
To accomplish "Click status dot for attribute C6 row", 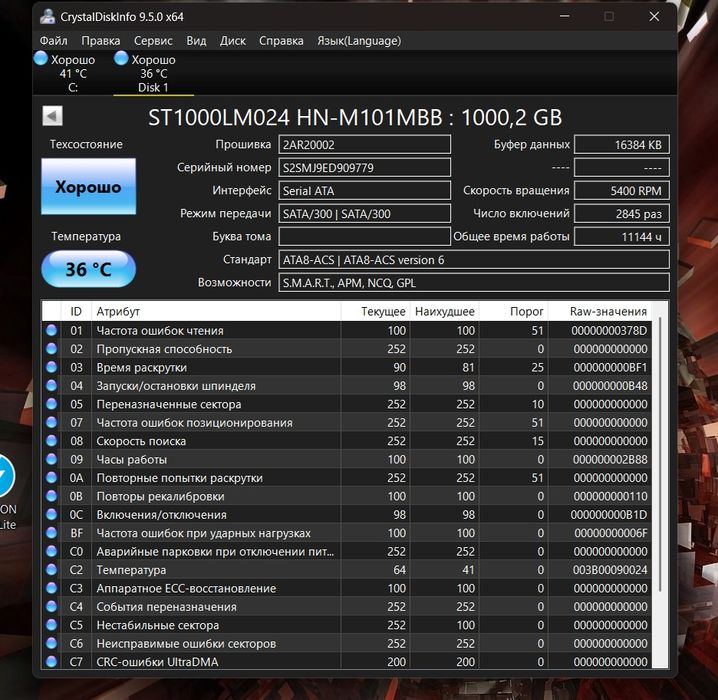I will coord(51,643).
